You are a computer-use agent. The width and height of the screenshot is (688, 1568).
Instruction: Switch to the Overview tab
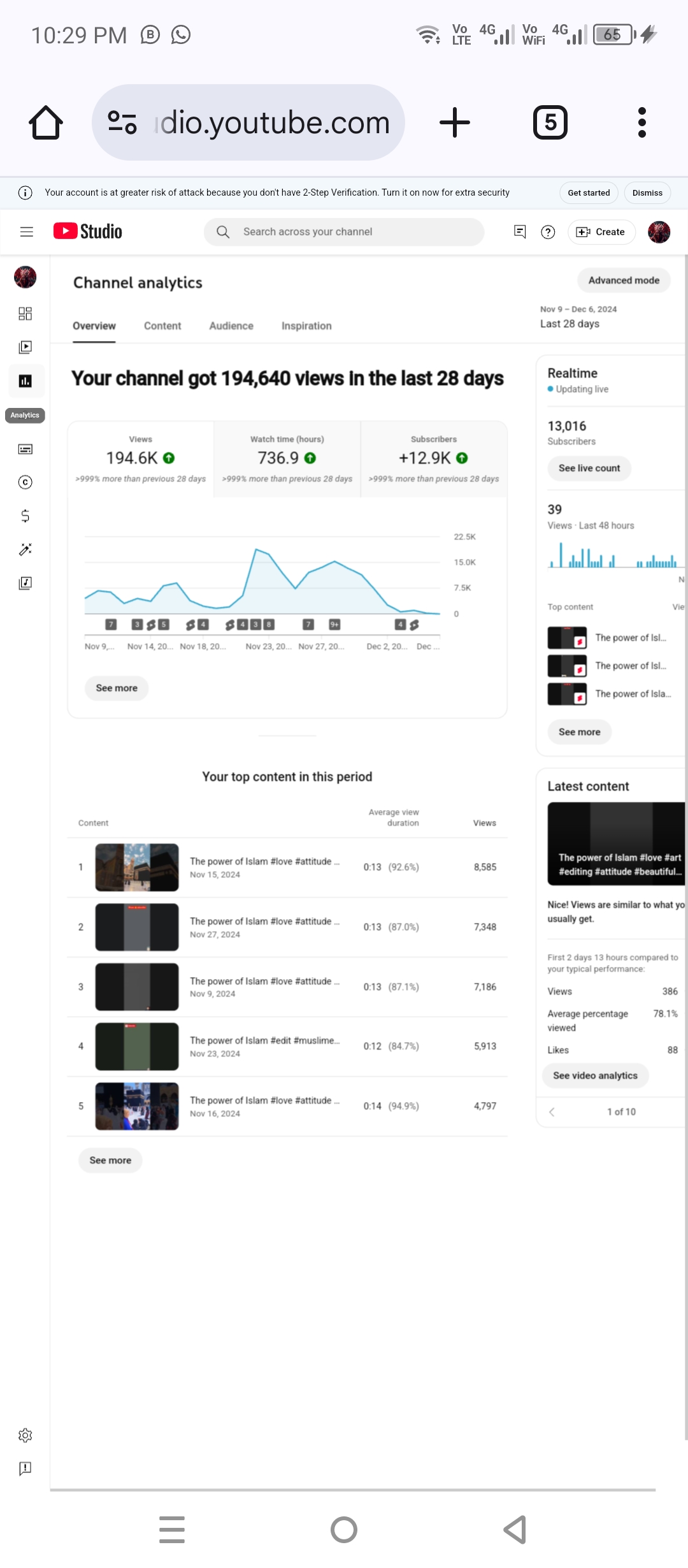click(94, 326)
